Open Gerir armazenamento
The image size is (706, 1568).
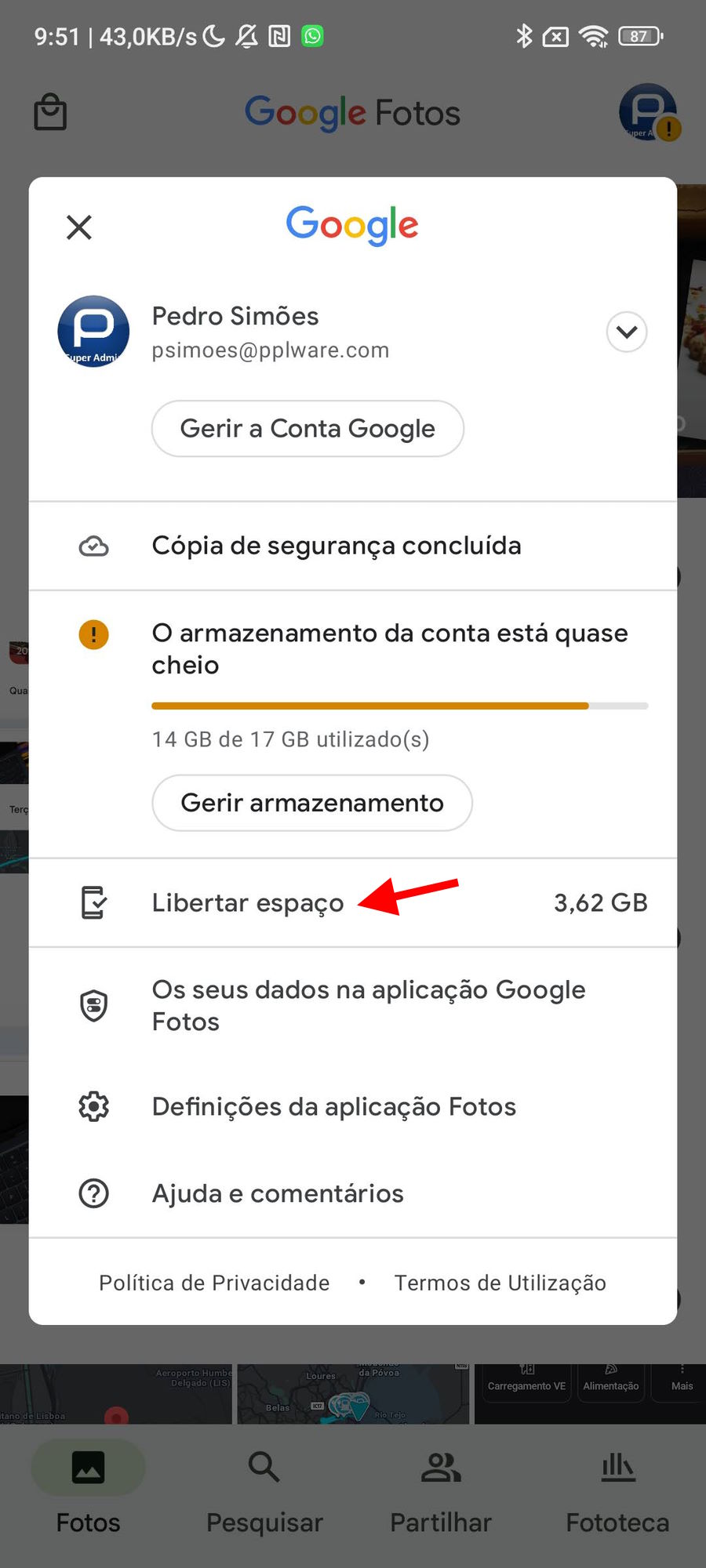[312, 803]
